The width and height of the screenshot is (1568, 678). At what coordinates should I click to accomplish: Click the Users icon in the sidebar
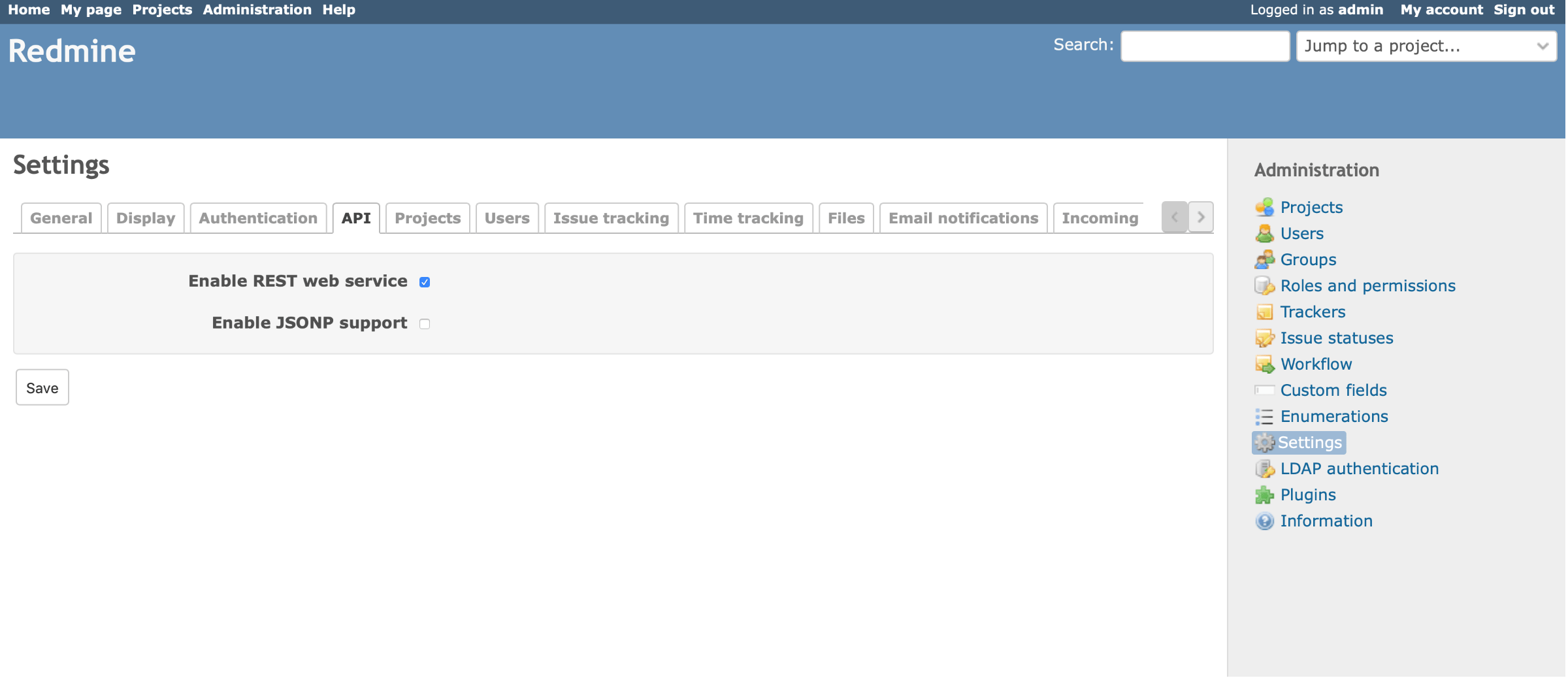coord(1264,233)
